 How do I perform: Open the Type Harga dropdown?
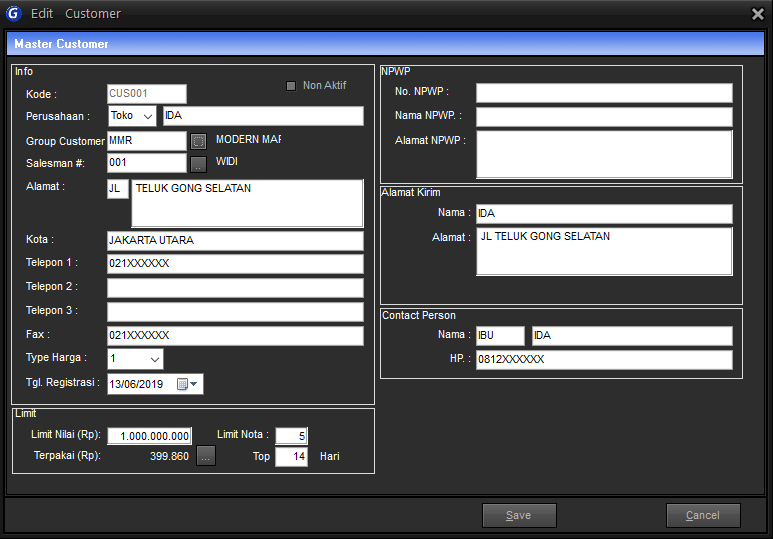[155, 359]
